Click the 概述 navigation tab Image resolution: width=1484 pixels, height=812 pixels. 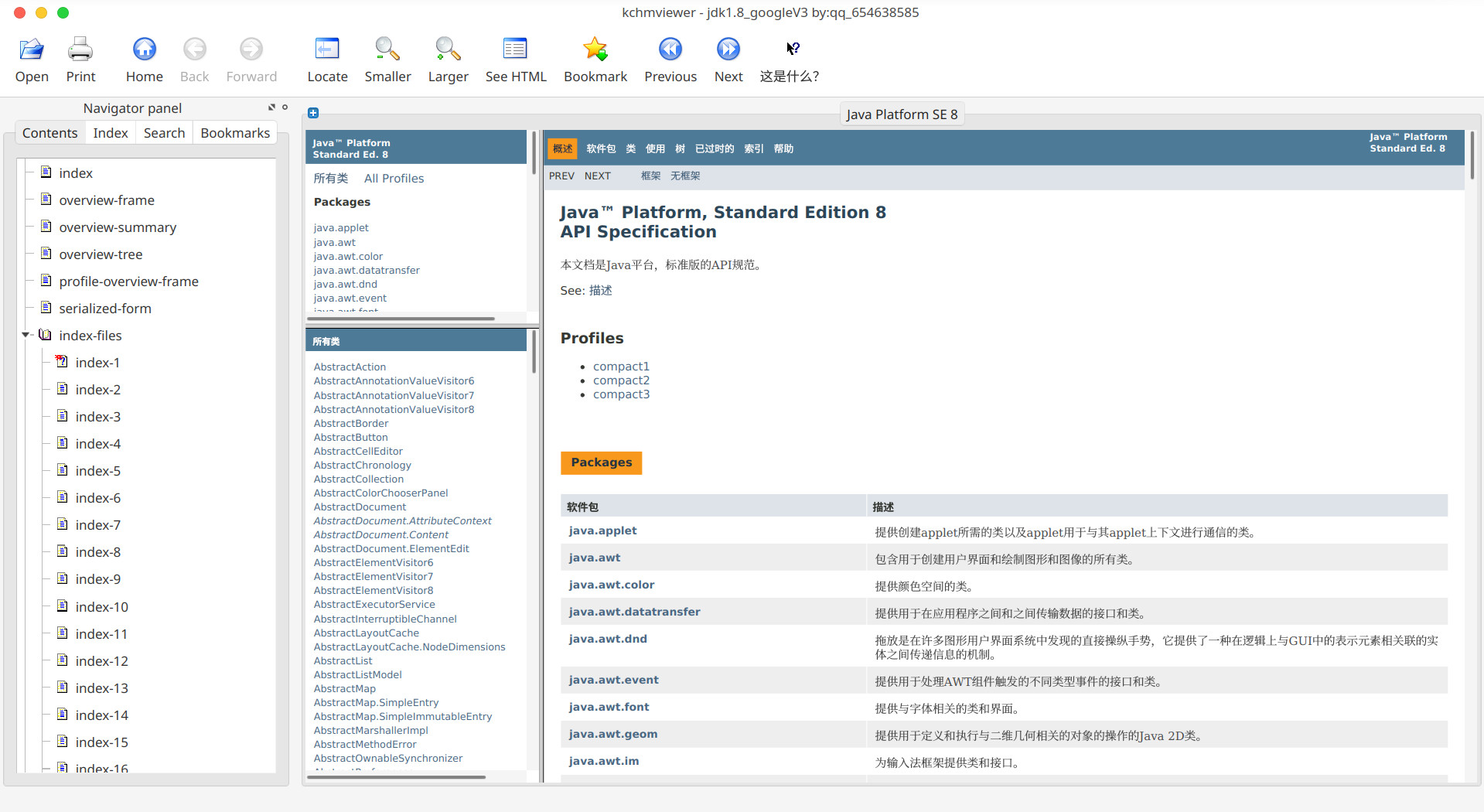click(x=563, y=148)
